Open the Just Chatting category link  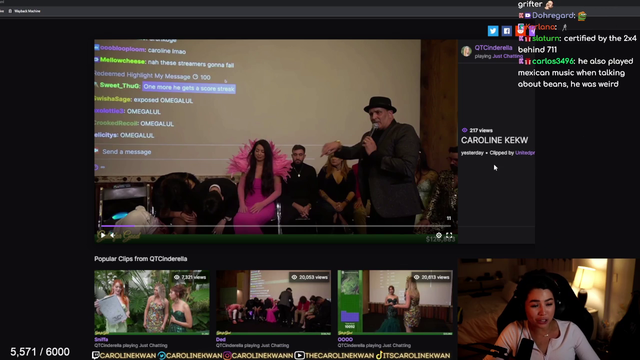pos(507,56)
